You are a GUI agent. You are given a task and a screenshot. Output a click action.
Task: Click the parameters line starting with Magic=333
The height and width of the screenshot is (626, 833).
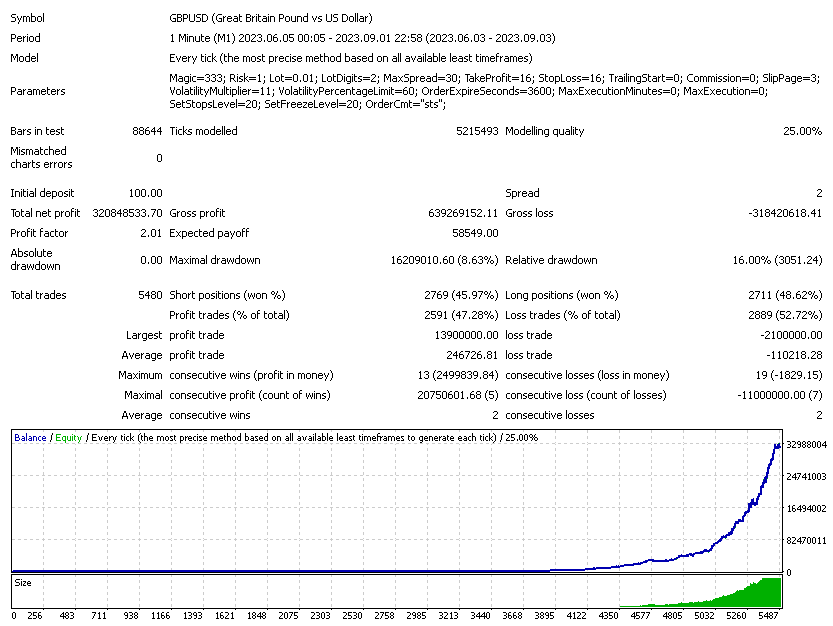[x=495, y=78]
